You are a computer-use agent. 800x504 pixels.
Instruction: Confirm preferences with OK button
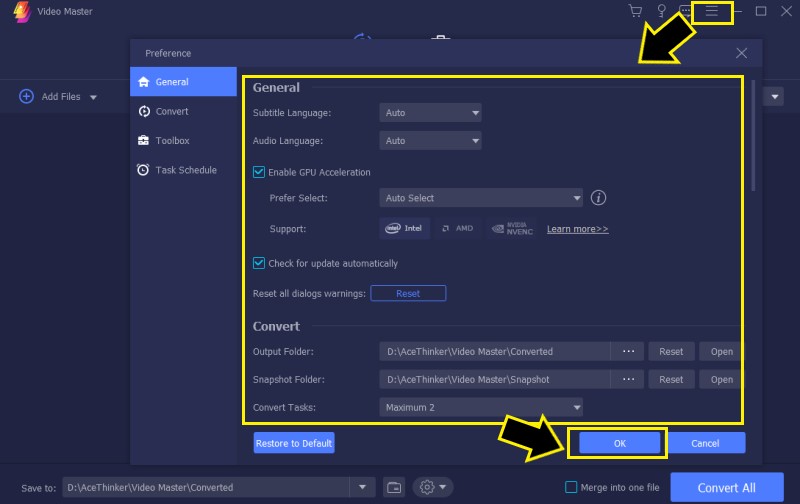(x=619, y=443)
